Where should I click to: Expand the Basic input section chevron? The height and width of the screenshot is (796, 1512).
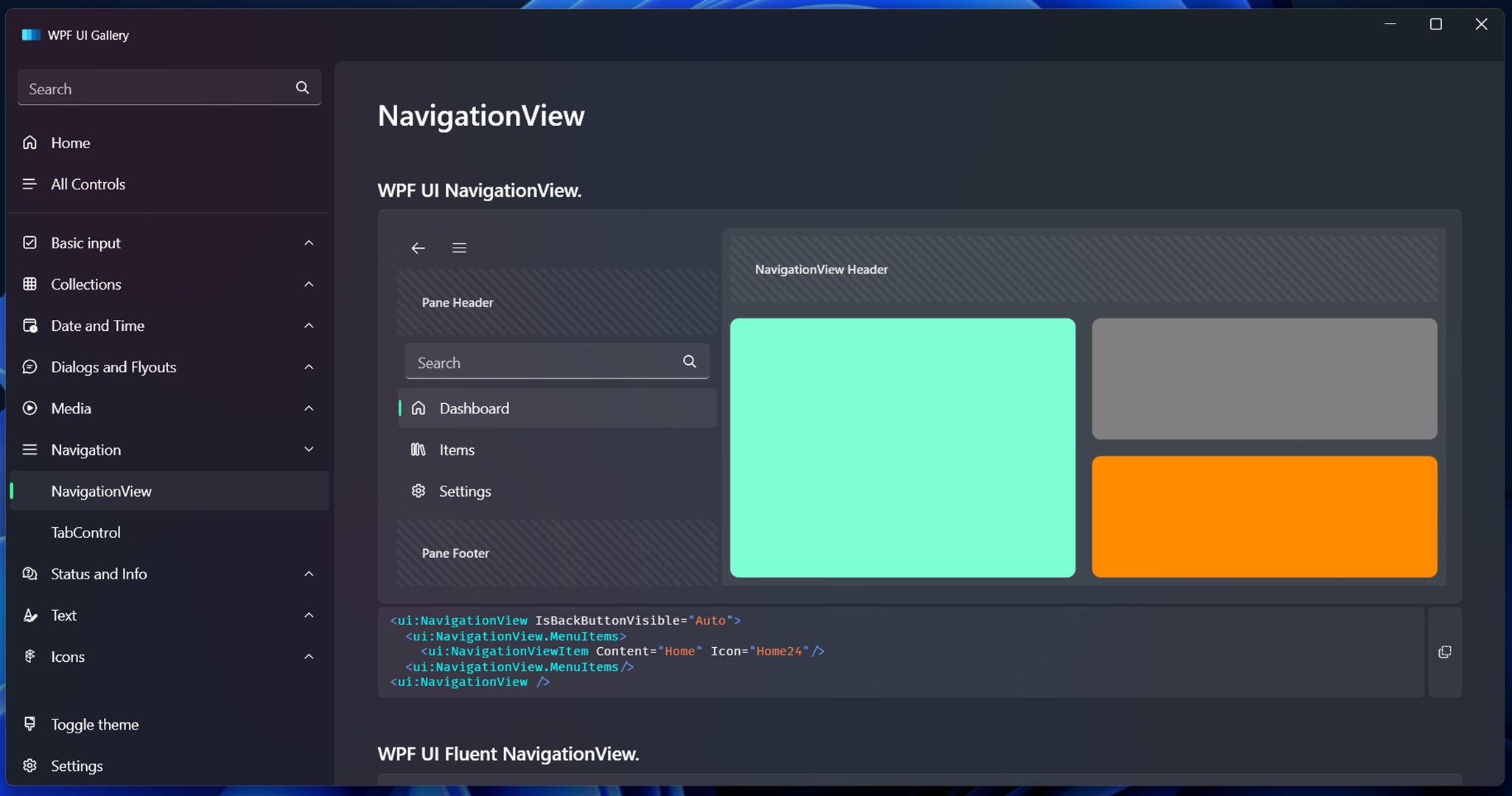309,242
